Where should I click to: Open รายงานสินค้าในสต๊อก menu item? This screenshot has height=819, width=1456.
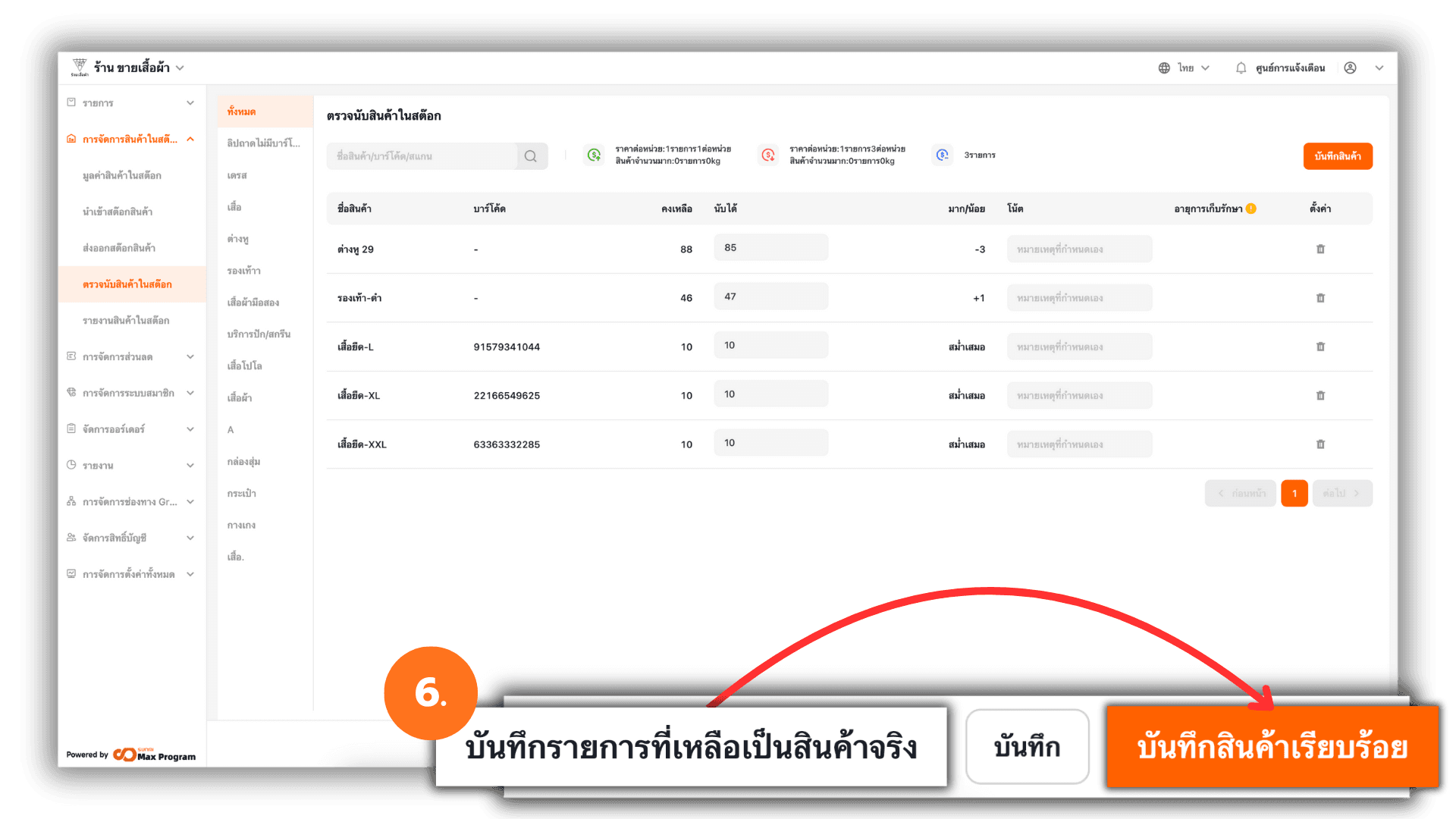click(126, 321)
